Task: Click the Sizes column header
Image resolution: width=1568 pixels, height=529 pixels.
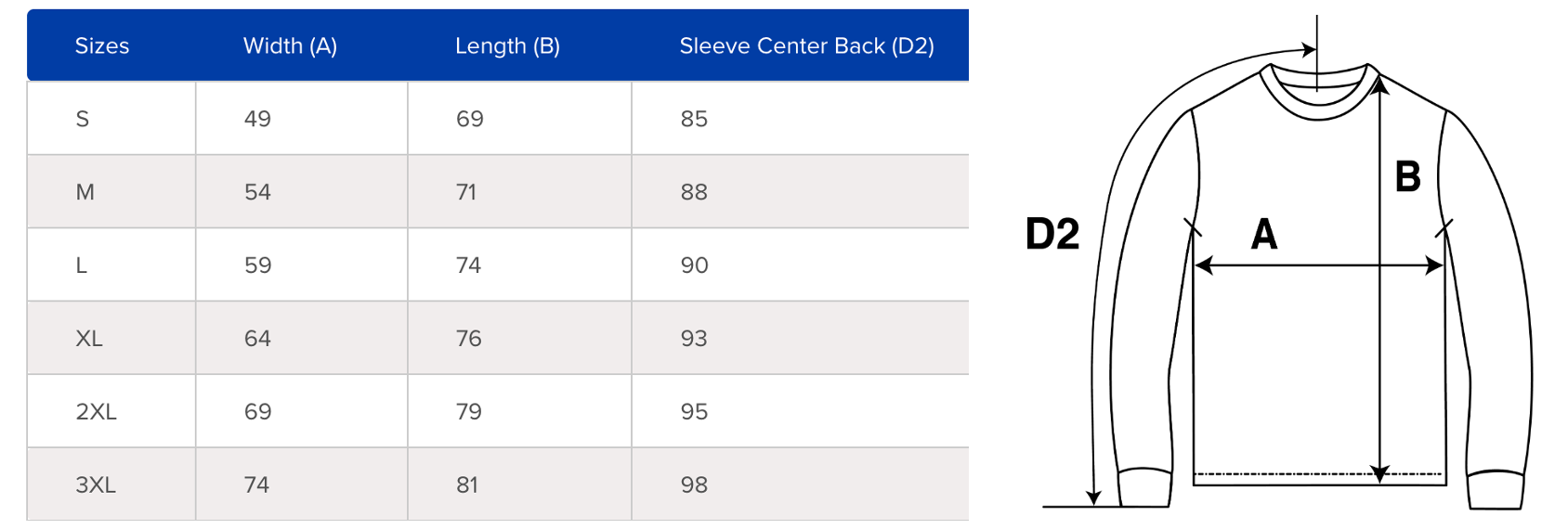Action: point(102,46)
